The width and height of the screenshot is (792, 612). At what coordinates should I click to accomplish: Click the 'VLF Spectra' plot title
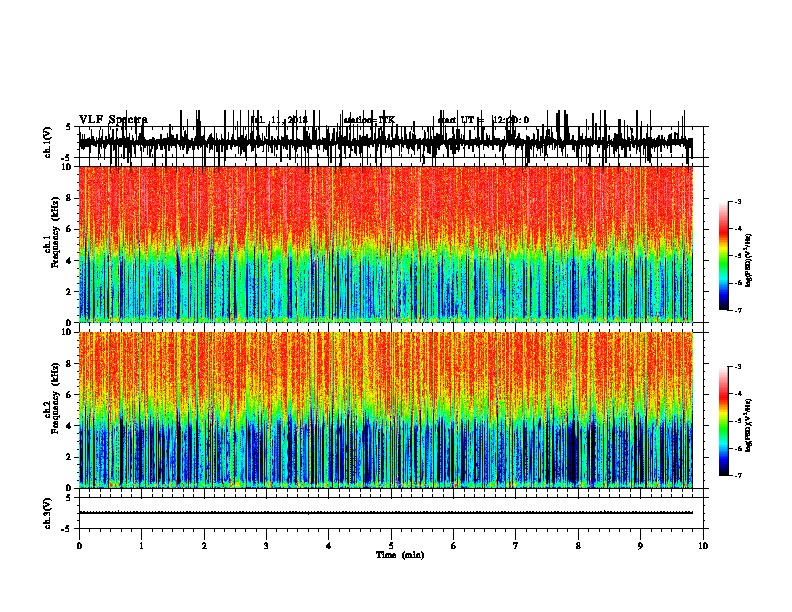(x=113, y=120)
